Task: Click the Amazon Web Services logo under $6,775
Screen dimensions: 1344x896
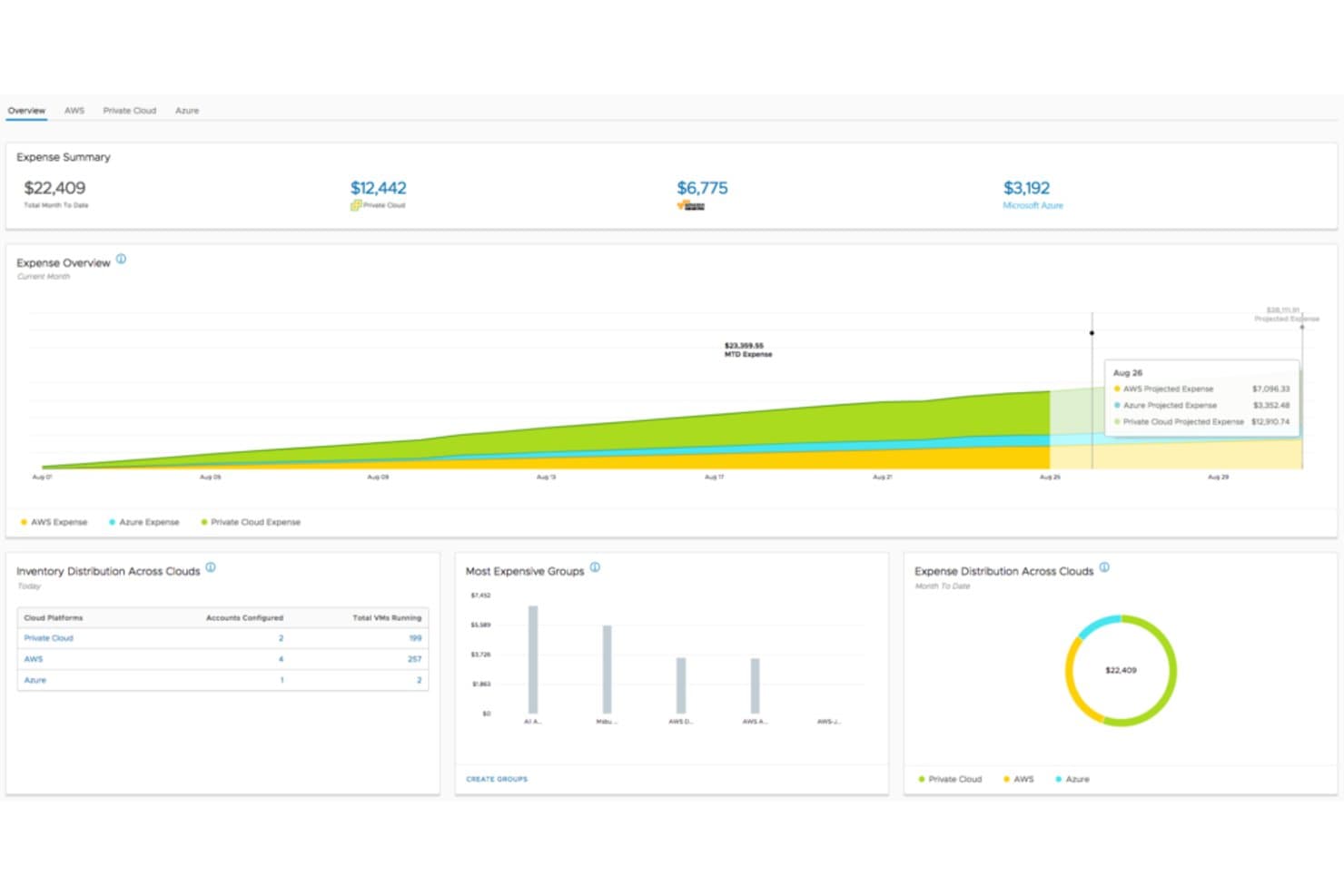Action: pyautogui.click(x=691, y=206)
